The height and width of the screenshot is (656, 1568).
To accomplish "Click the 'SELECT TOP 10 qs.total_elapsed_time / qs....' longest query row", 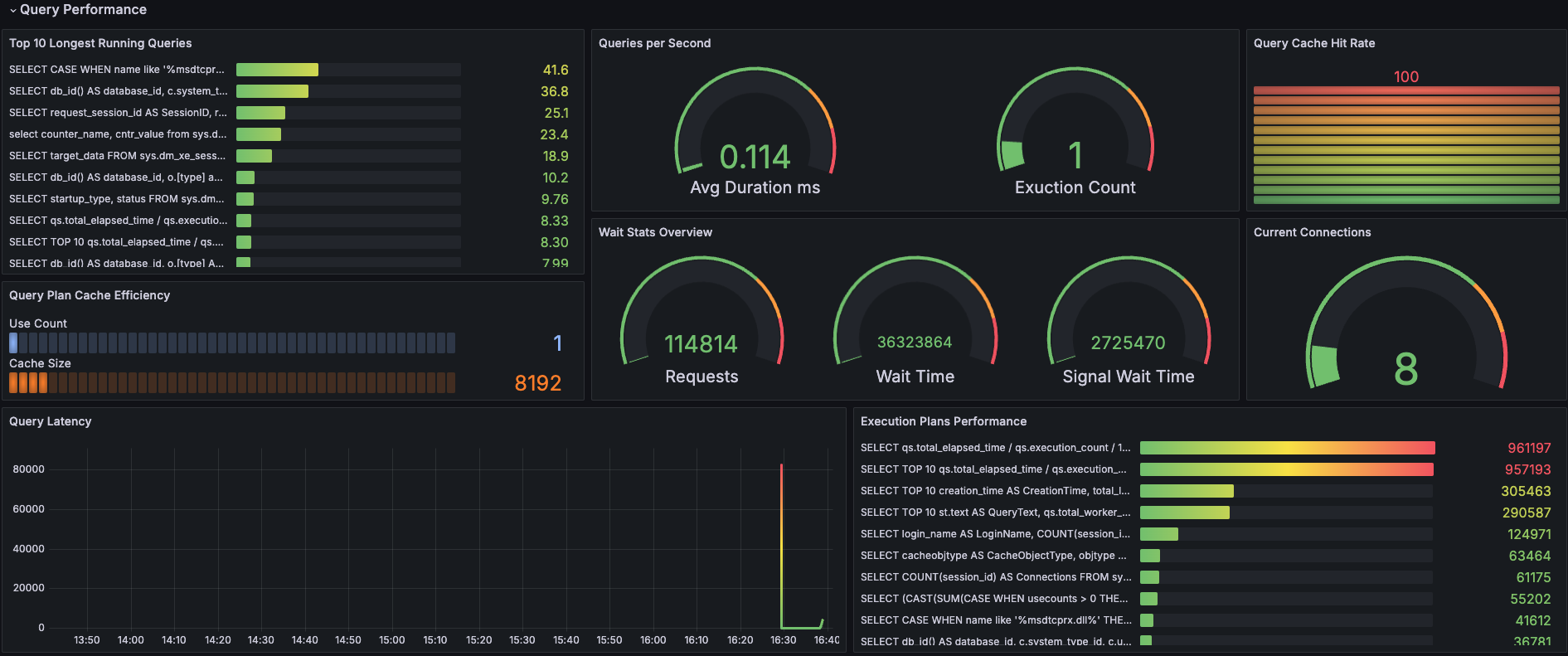I will [289, 242].
